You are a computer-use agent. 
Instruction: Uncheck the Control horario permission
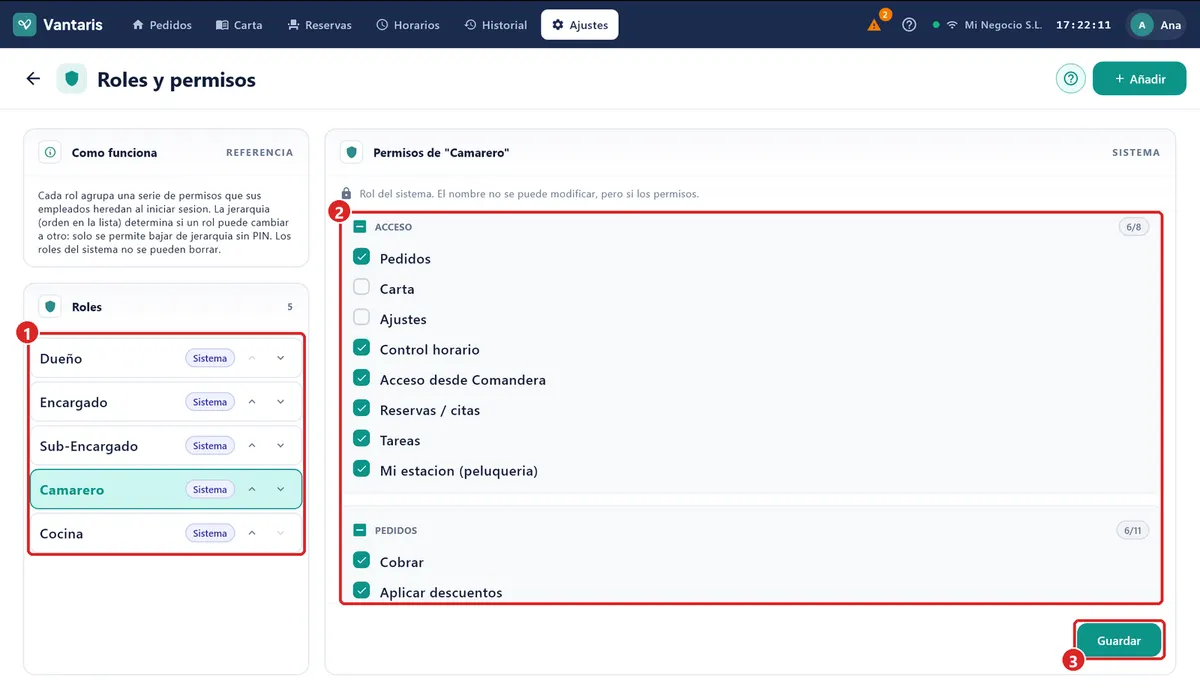tap(362, 348)
